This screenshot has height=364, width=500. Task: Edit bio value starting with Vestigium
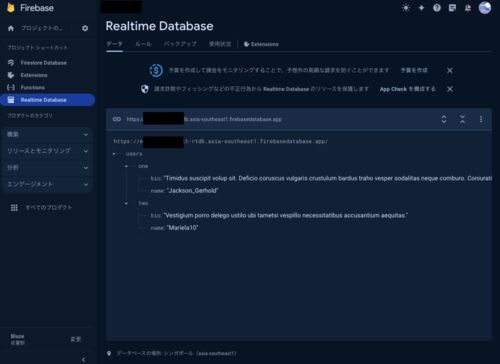286,216
